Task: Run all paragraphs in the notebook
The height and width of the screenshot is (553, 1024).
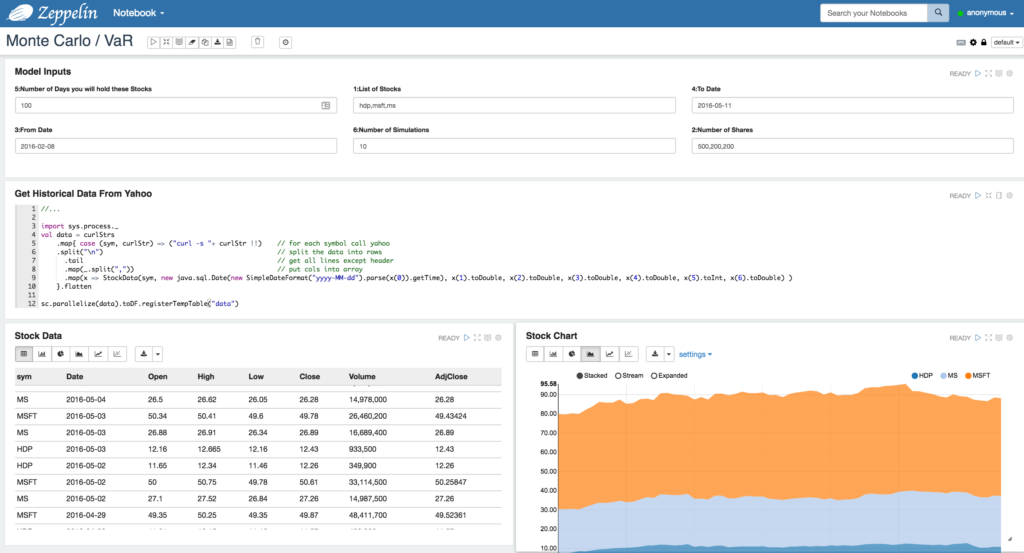Action: [153, 42]
